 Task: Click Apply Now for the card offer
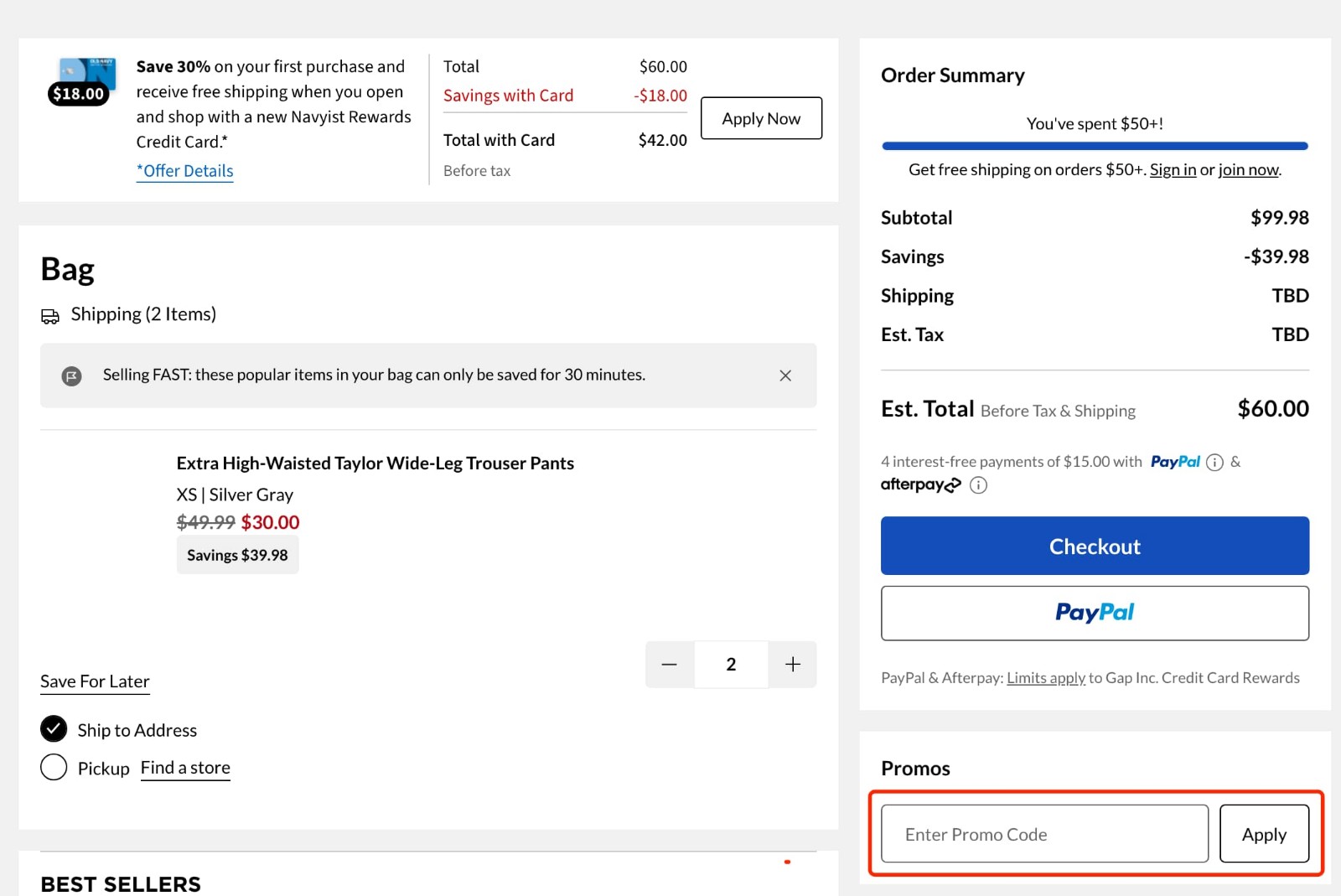(x=760, y=118)
